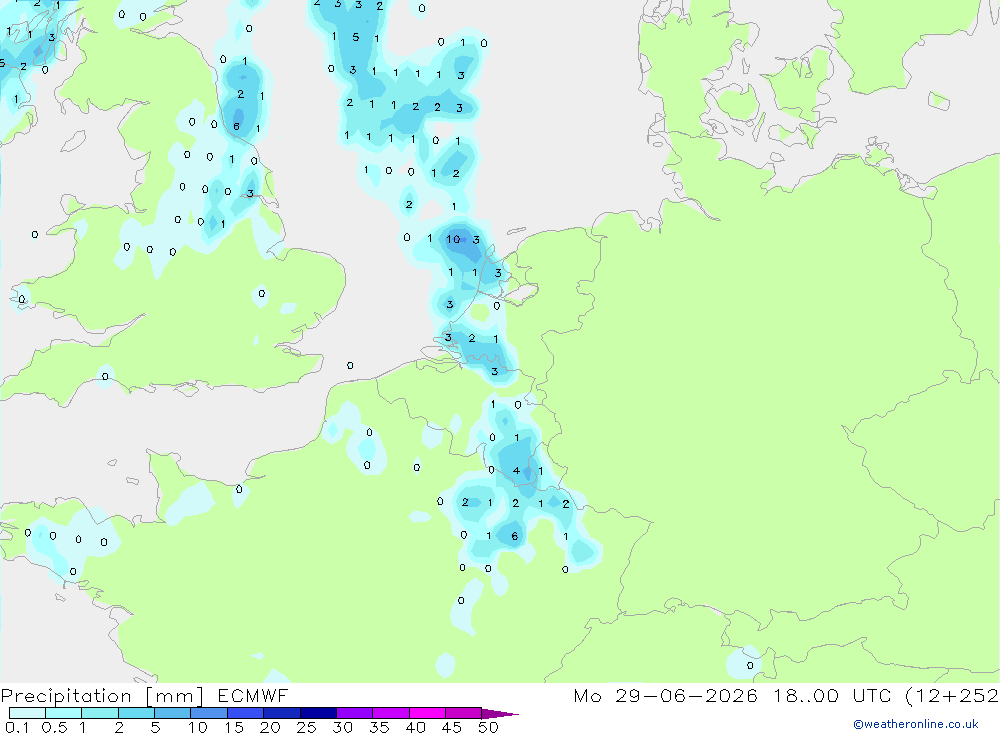Select the 5–10 mm legend color segment
The width and height of the screenshot is (1000, 733).
point(172,713)
